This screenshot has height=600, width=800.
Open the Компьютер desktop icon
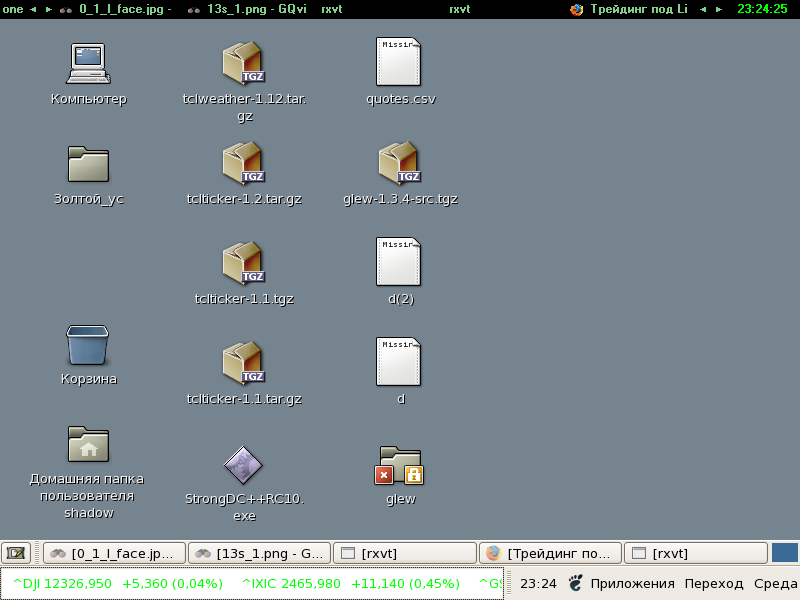coord(88,63)
